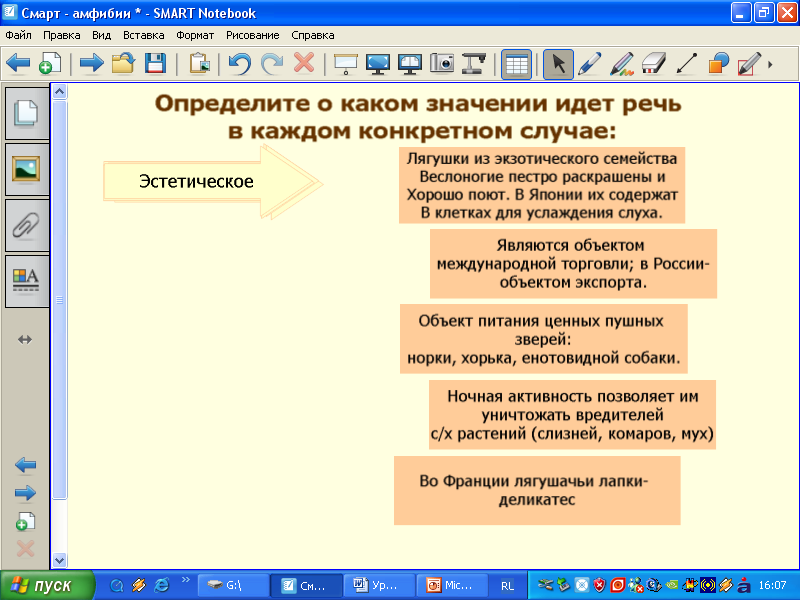The height and width of the screenshot is (600, 800).
Task: Select the Shapes tool
Action: 718,64
